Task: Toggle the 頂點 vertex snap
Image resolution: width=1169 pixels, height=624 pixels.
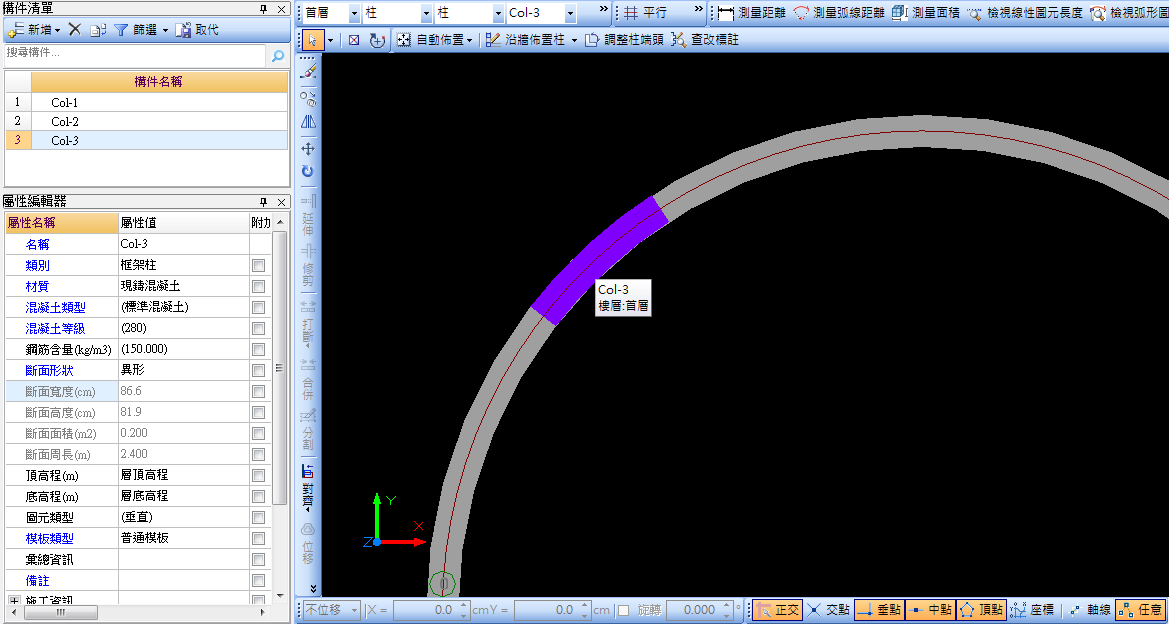Action: tap(981, 611)
